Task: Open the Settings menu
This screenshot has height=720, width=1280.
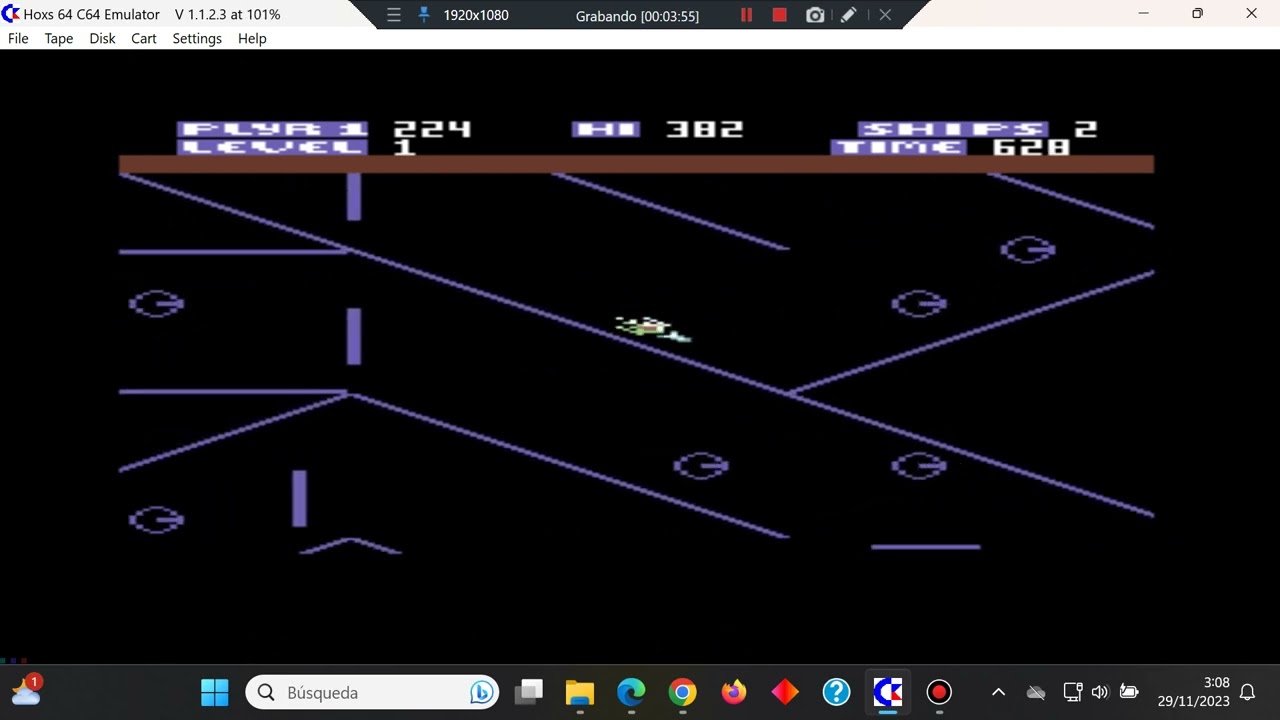Action: pyautogui.click(x=197, y=38)
